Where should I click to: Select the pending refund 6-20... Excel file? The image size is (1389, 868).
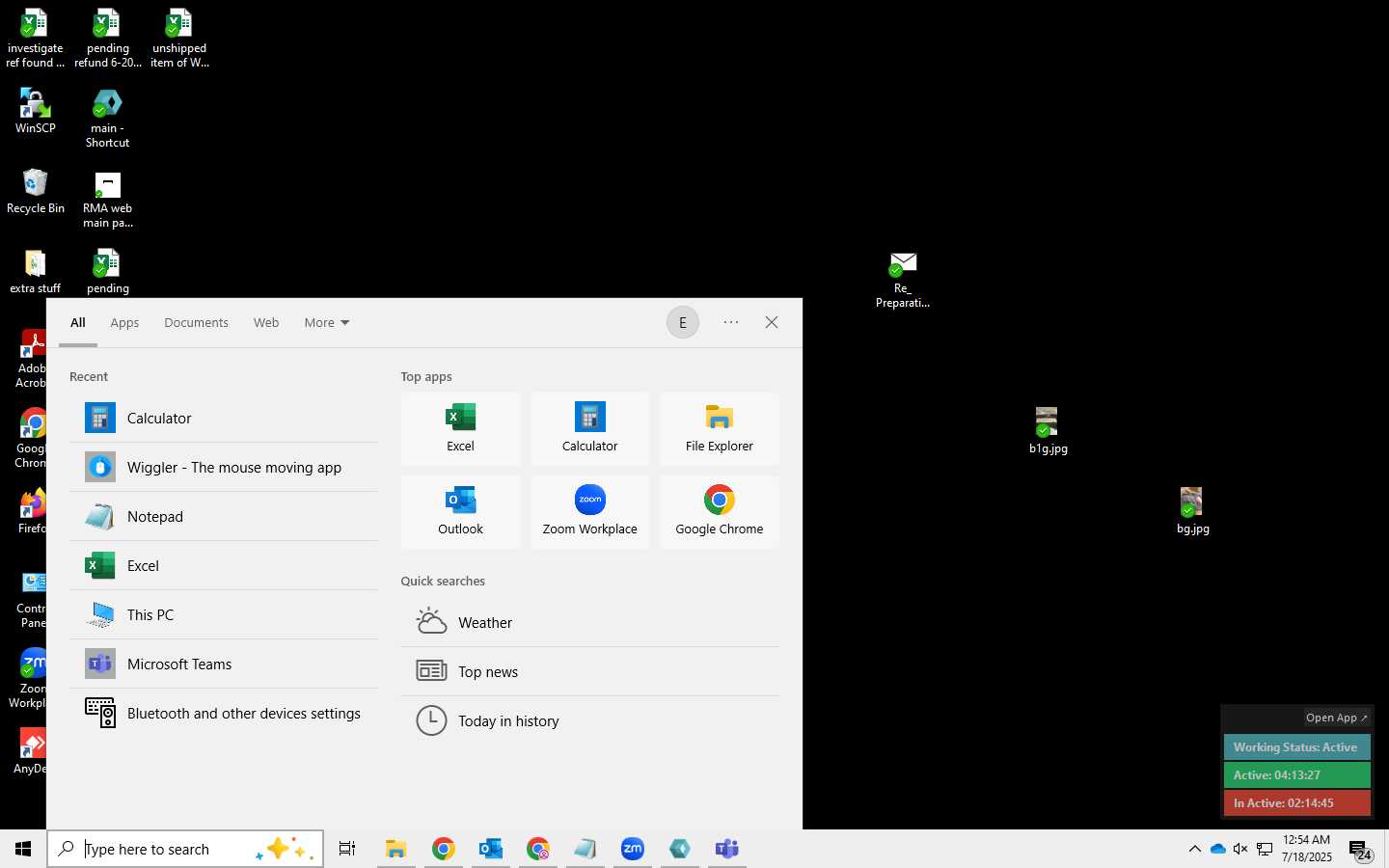(107, 39)
